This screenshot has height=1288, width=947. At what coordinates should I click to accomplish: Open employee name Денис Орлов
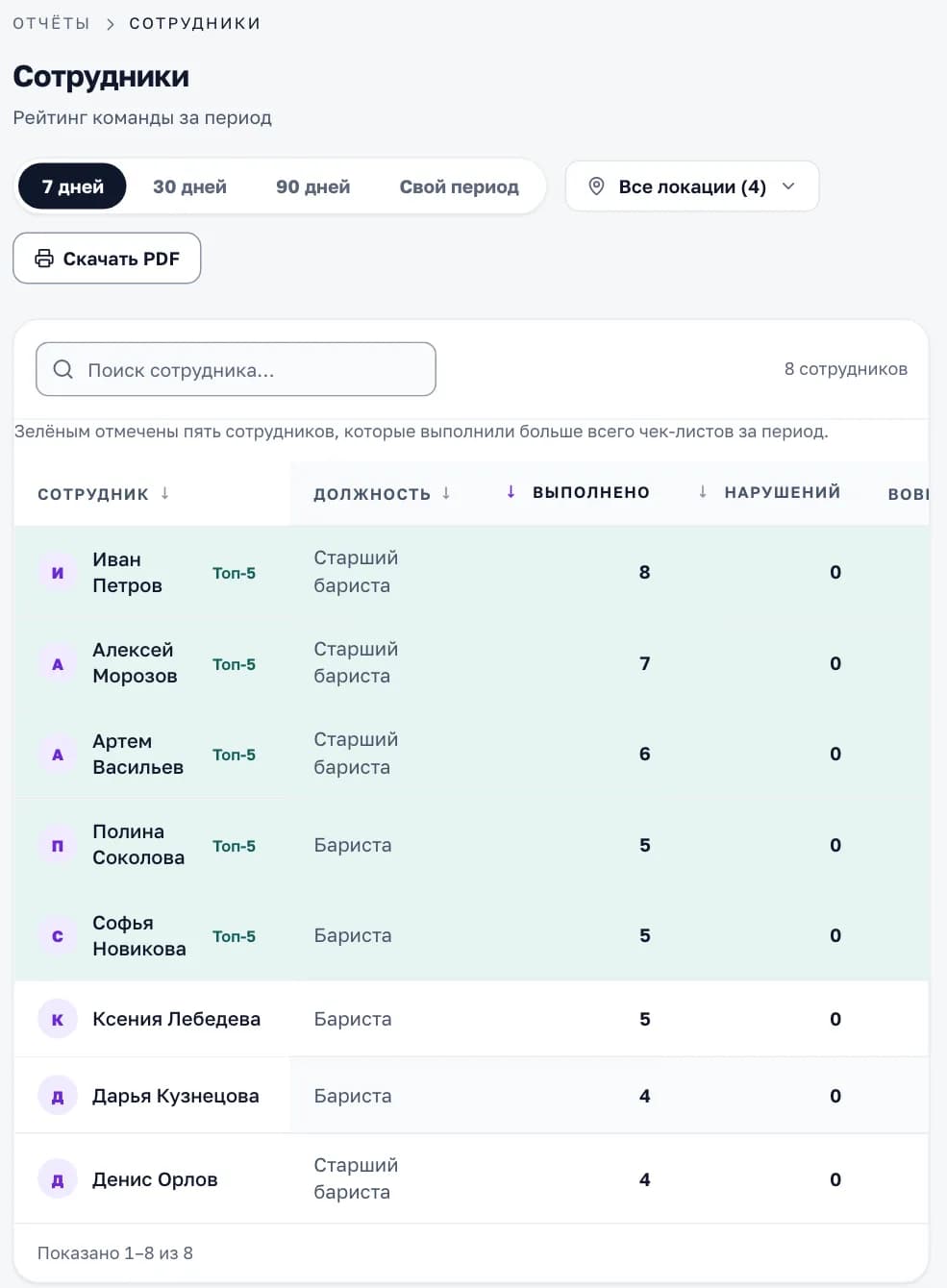(x=155, y=1179)
